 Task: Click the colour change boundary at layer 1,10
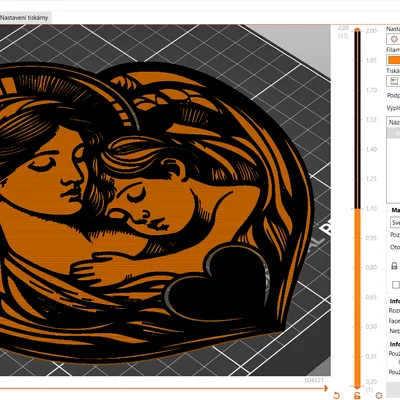click(x=357, y=209)
